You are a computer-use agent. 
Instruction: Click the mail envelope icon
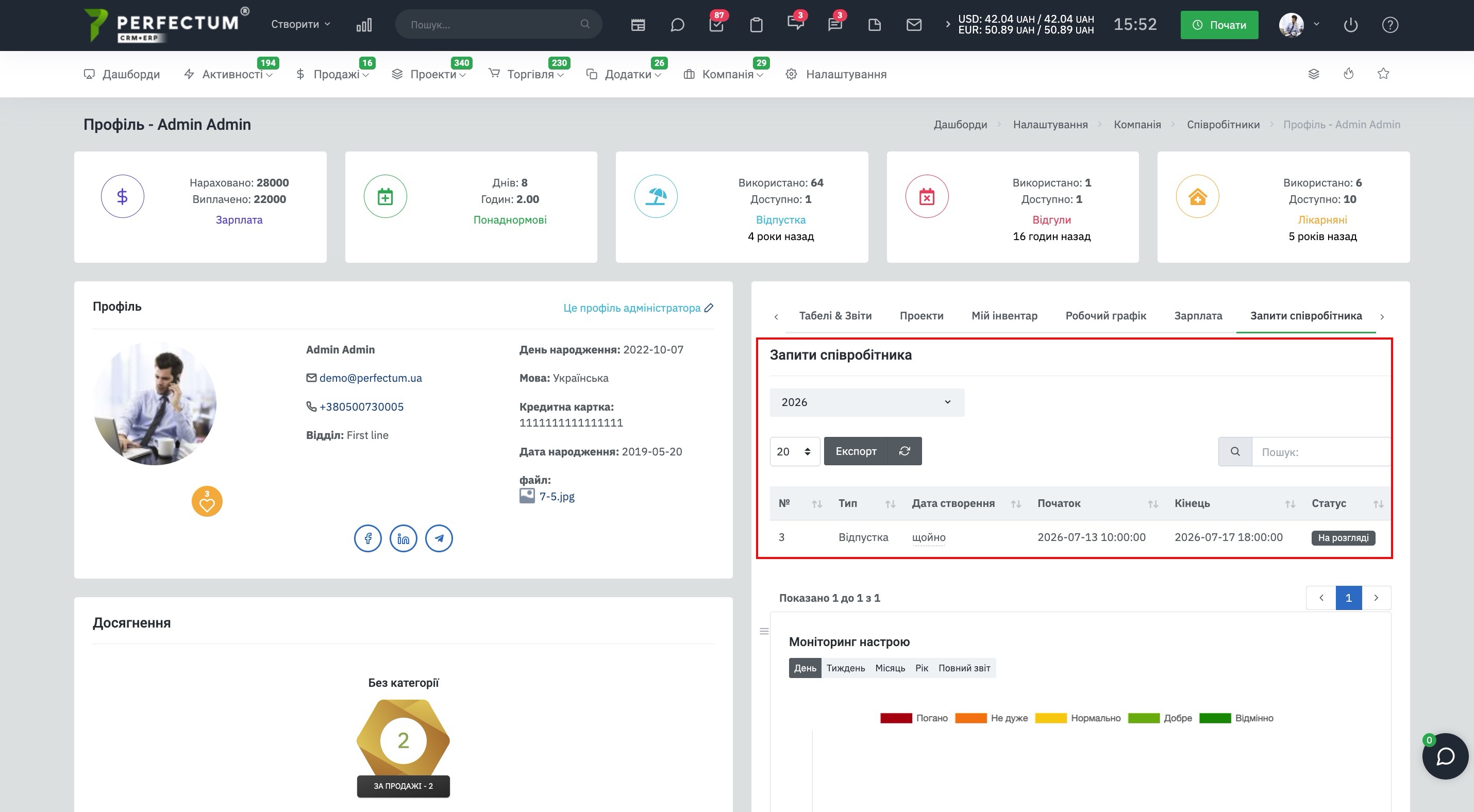pos(914,25)
